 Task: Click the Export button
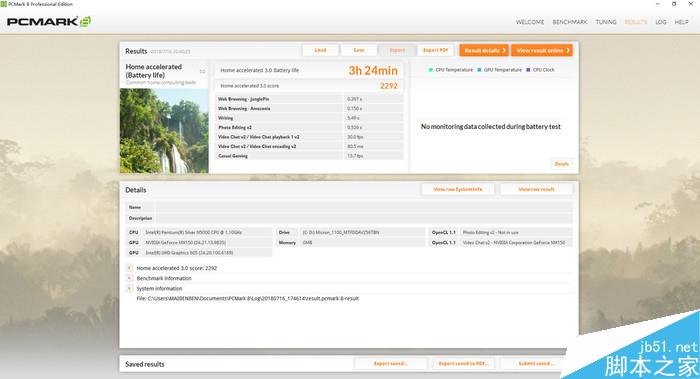397,50
